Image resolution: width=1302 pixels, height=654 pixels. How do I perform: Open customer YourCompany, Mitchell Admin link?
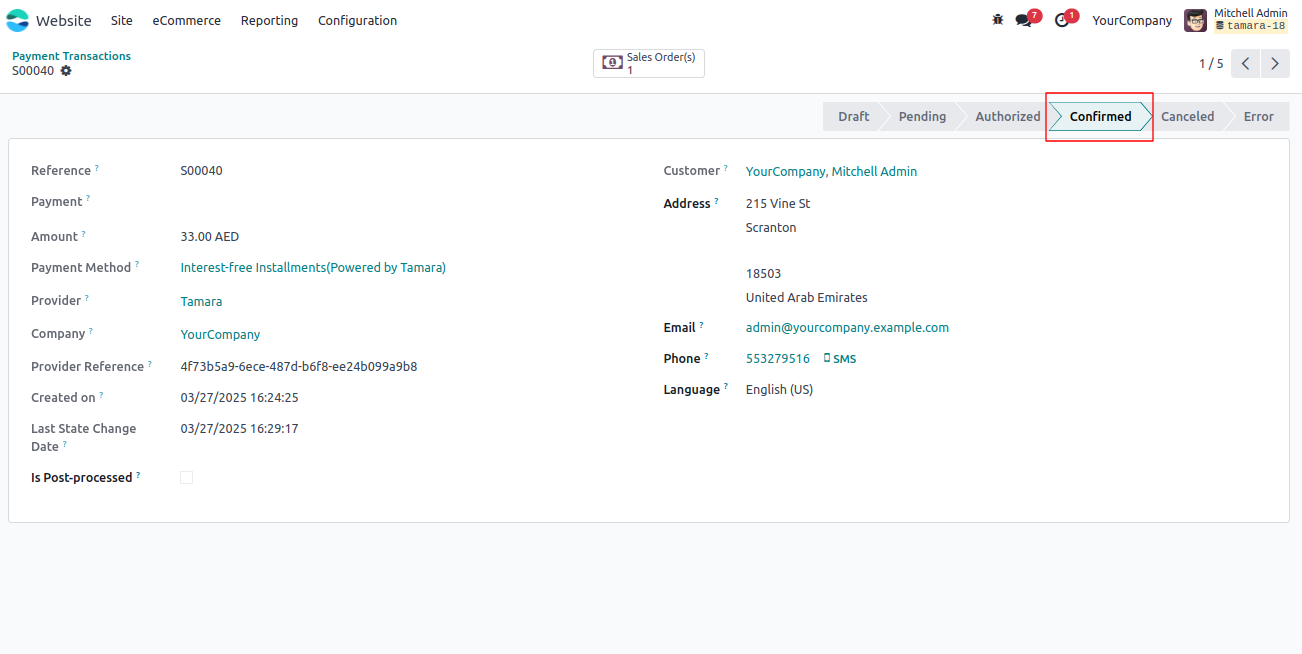click(831, 171)
